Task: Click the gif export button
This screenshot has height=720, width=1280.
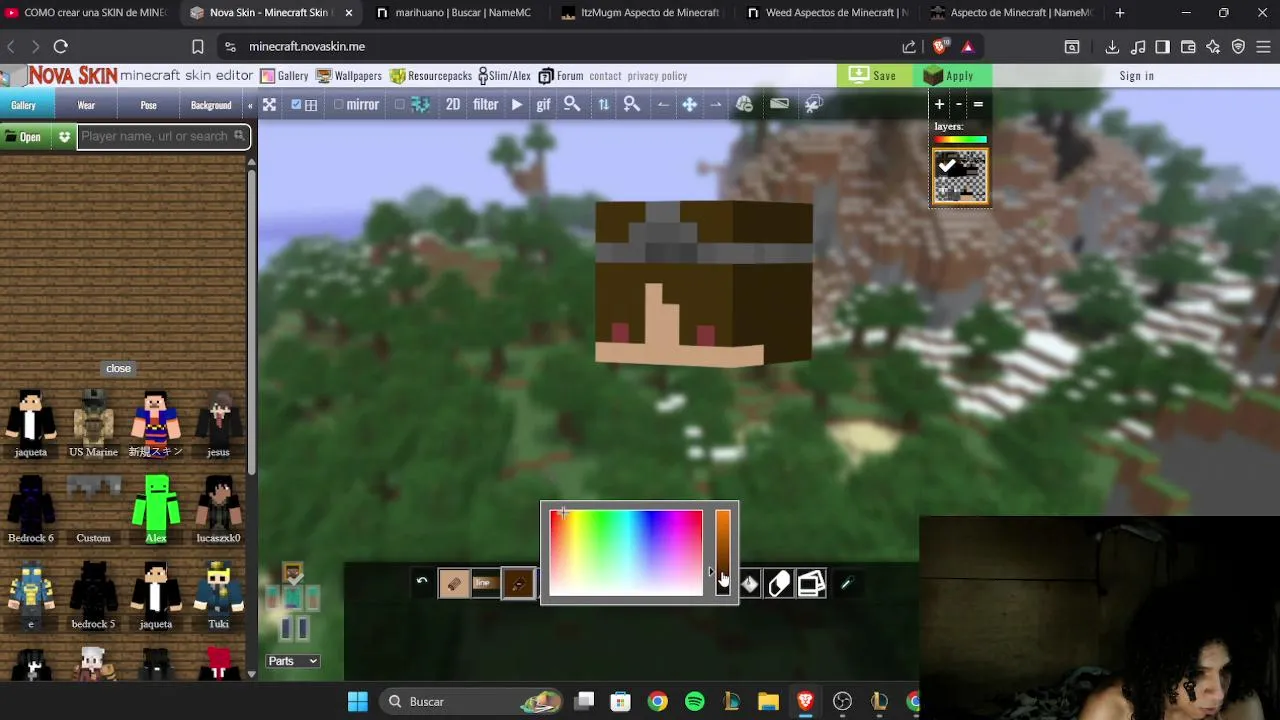Action: coord(543,104)
